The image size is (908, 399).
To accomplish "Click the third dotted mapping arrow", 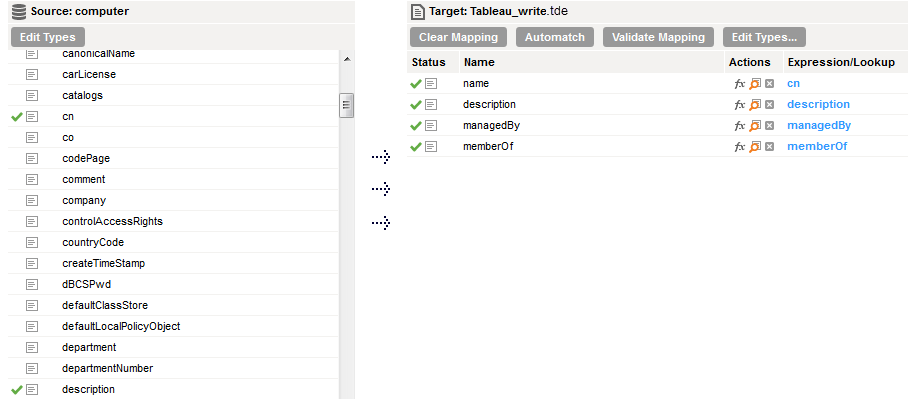I will (380, 222).
